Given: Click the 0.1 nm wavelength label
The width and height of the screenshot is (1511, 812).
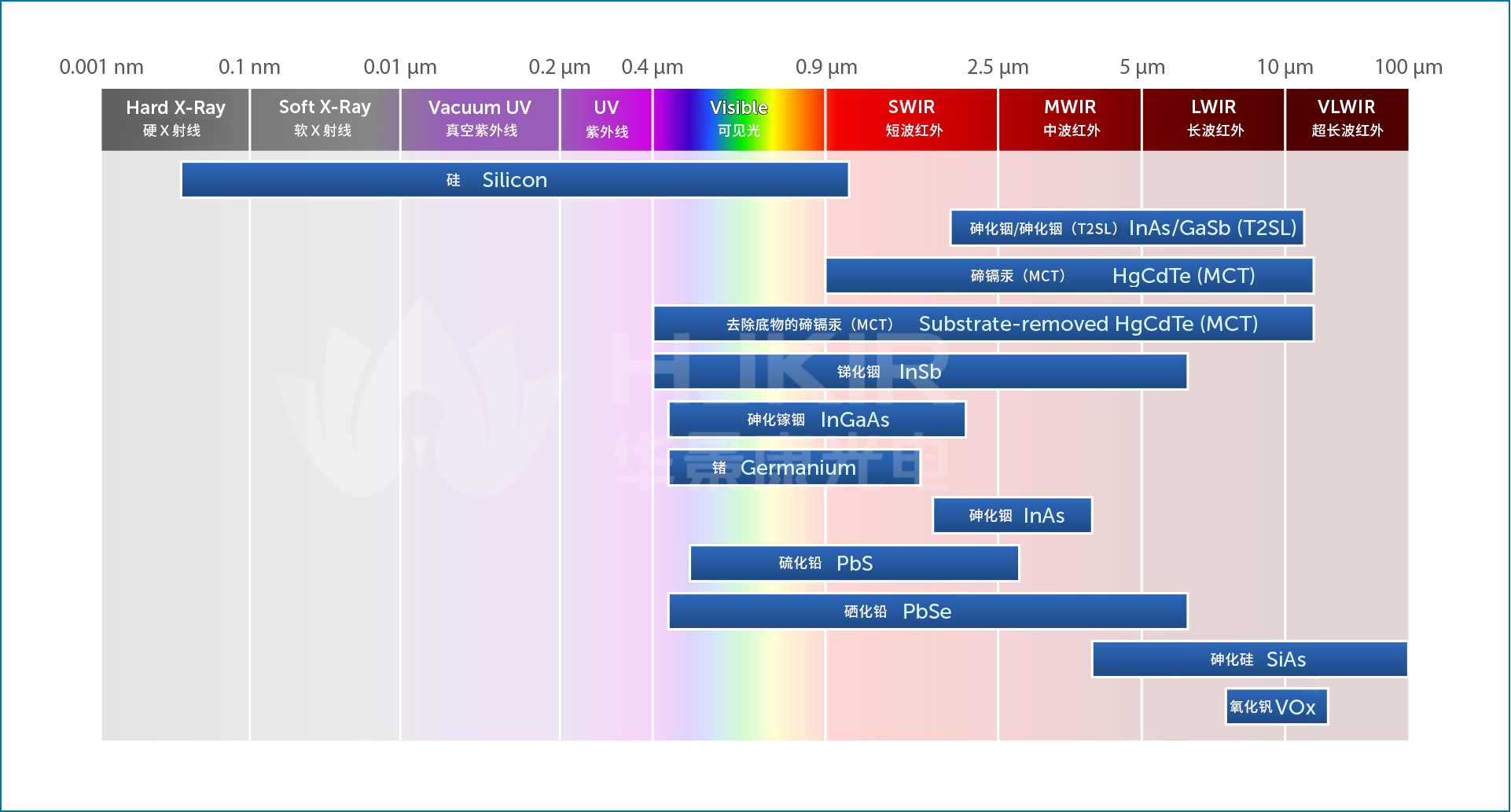Looking at the screenshot, I should 249,67.
